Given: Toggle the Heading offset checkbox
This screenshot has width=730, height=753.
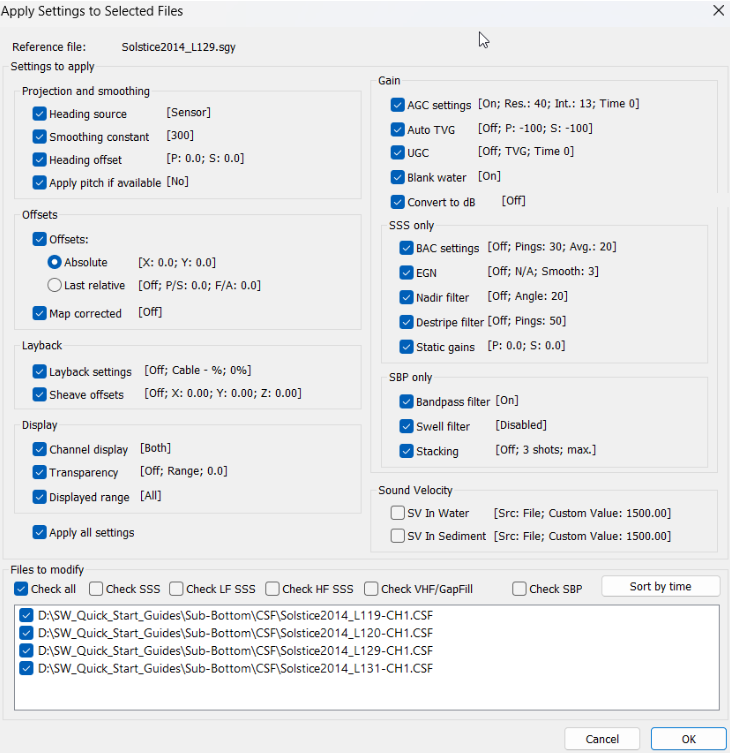Looking at the screenshot, I should pos(39,159).
